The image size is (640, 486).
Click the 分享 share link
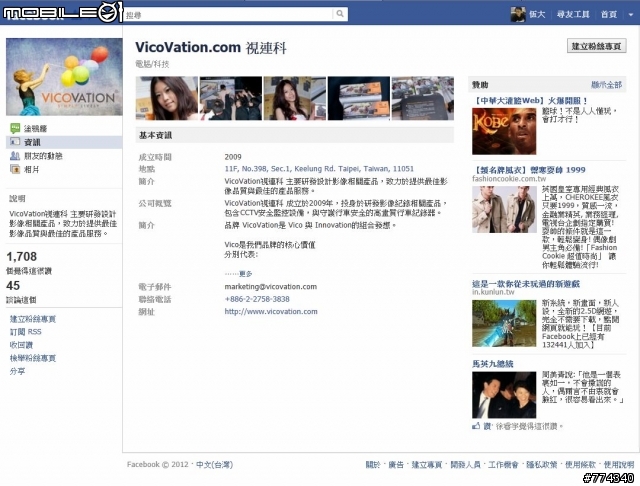[18, 371]
